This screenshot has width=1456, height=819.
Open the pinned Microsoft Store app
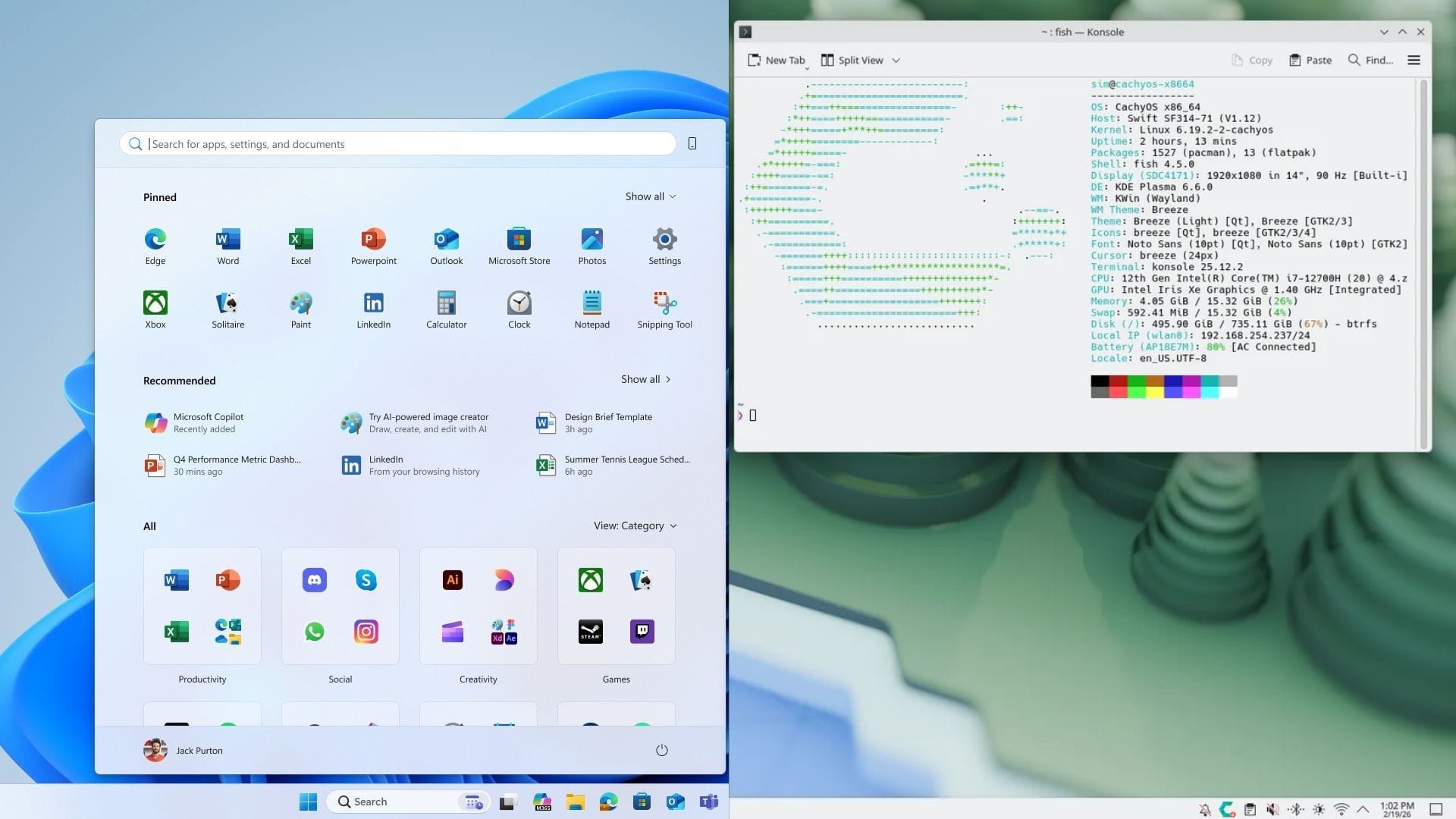pyautogui.click(x=519, y=246)
